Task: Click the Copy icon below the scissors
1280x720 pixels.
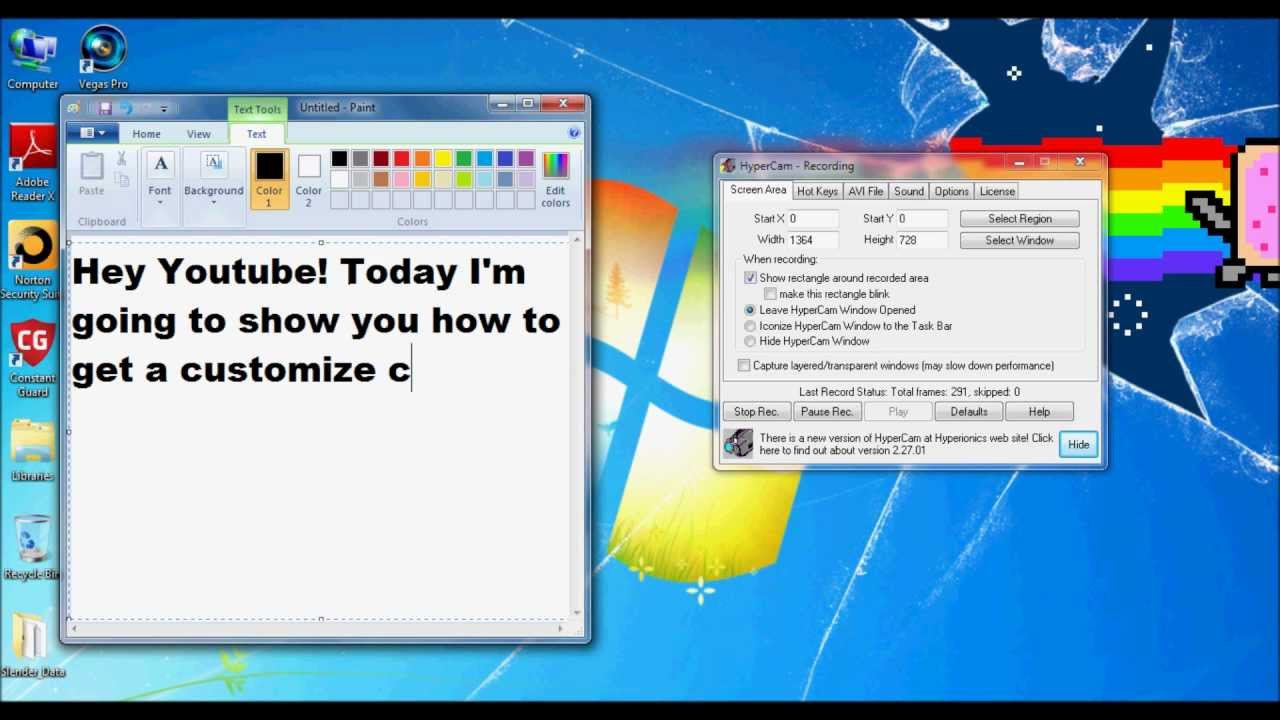Action: pos(122,180)
